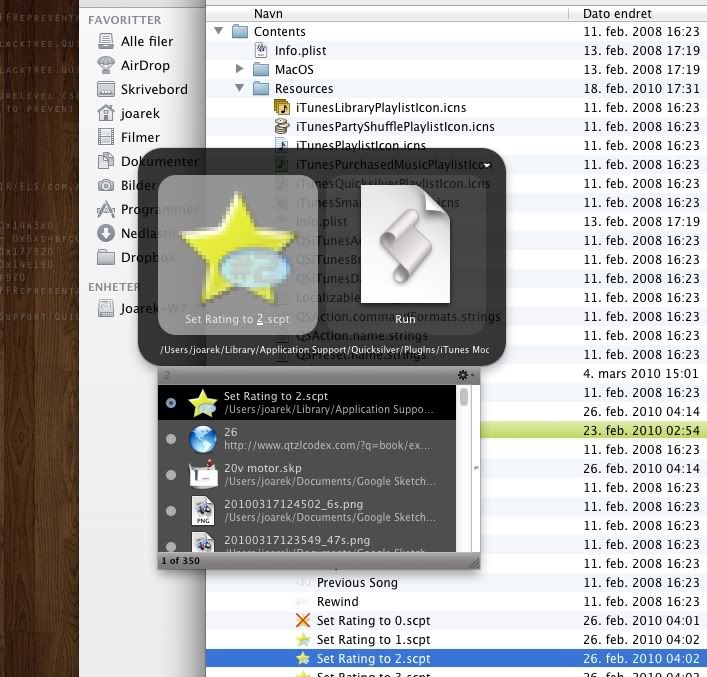Select iTunesLibraryPlaylistIcon.icns file
This screenshot has width=707, height=677.
(x=381, y=107)
